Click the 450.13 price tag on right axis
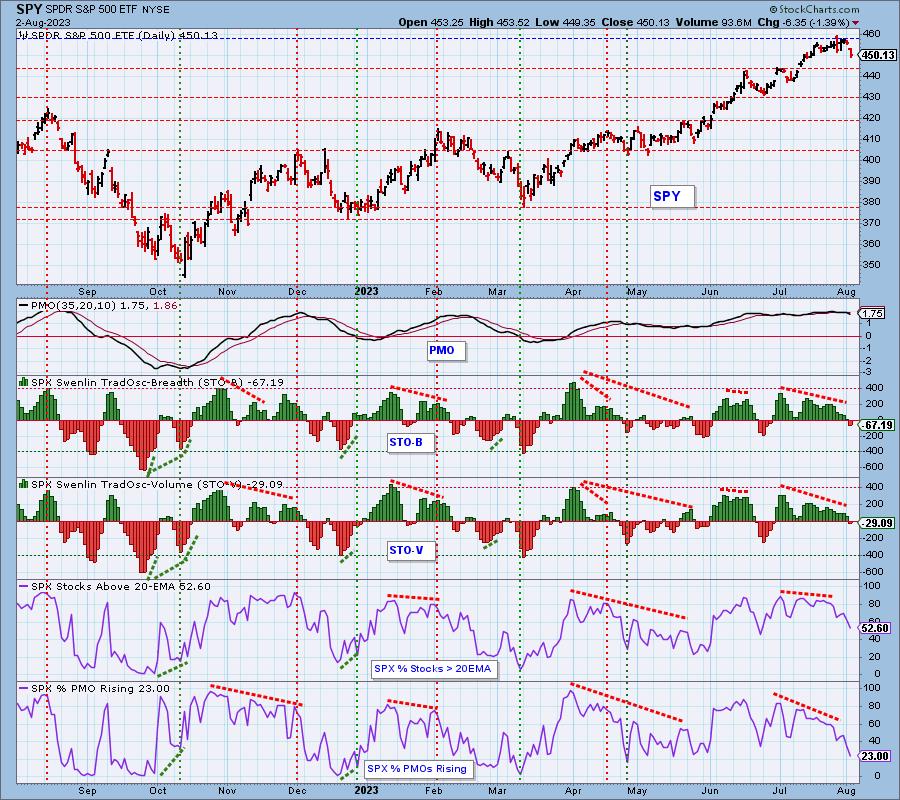Screen dimensions: 900x800 pos(878,55)
